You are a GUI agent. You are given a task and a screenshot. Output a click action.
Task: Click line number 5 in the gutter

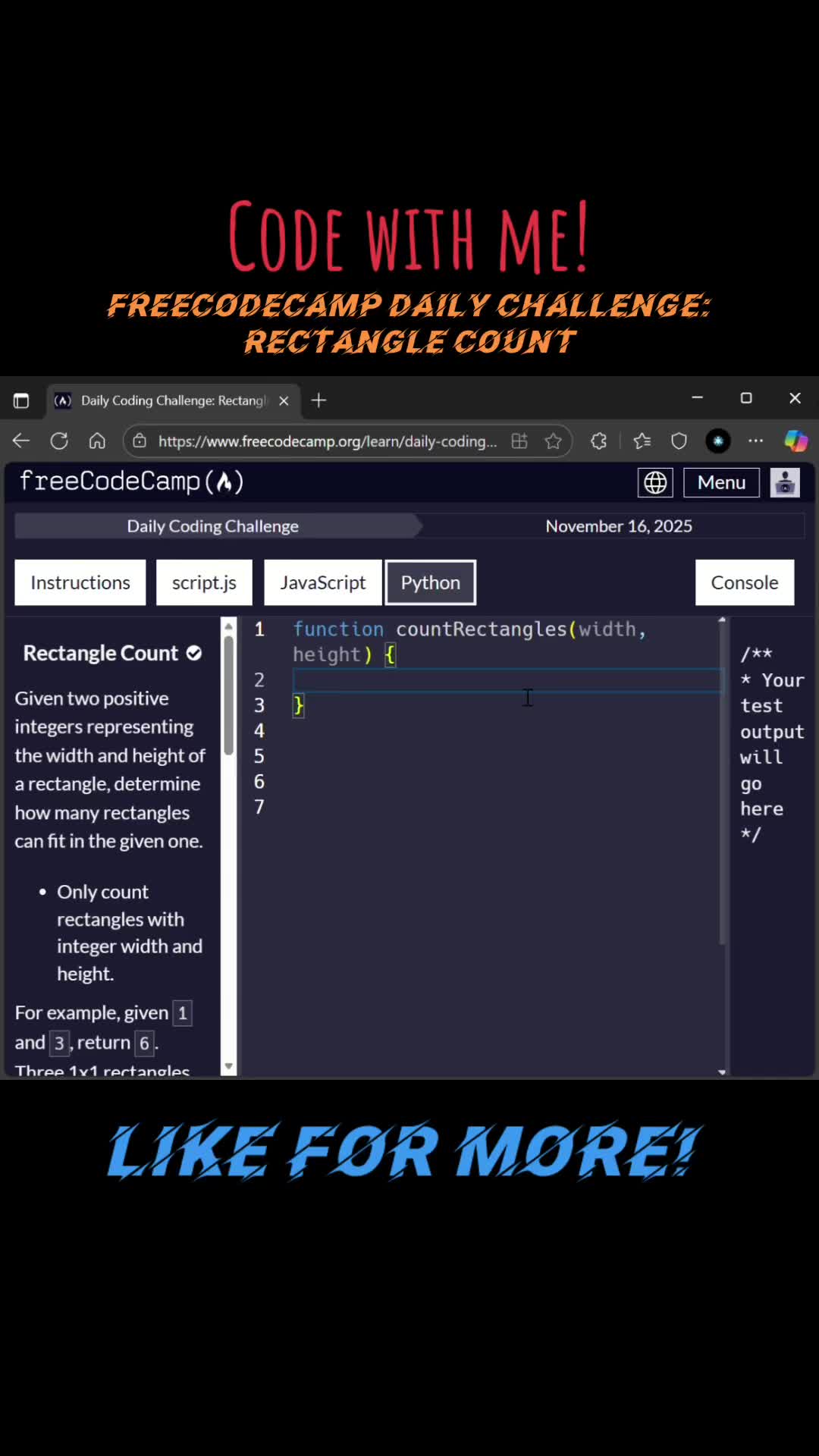click(259, 756)
